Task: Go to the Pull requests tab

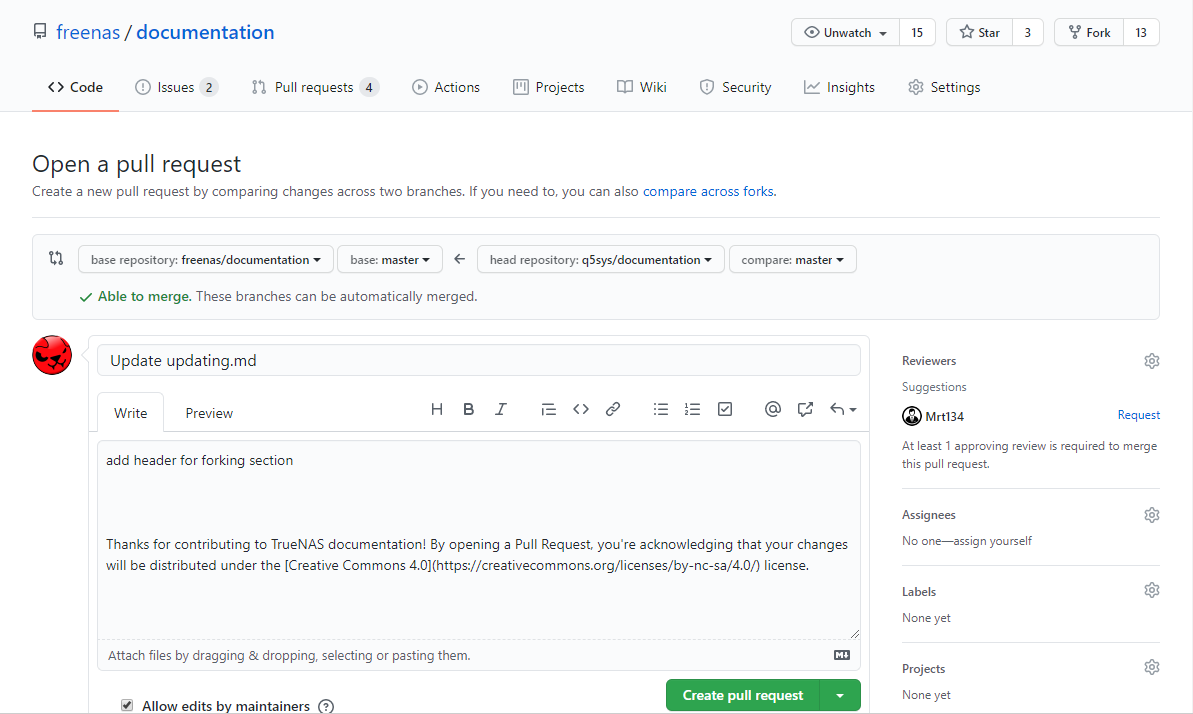Action: point(314,87)
